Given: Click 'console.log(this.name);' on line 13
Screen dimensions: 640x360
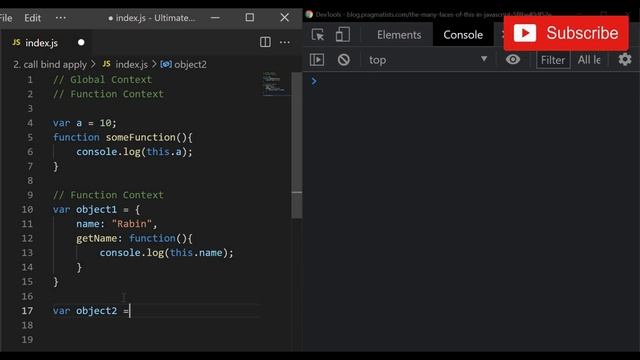Looking at the screenshot, I should click(x=167, y=253).
